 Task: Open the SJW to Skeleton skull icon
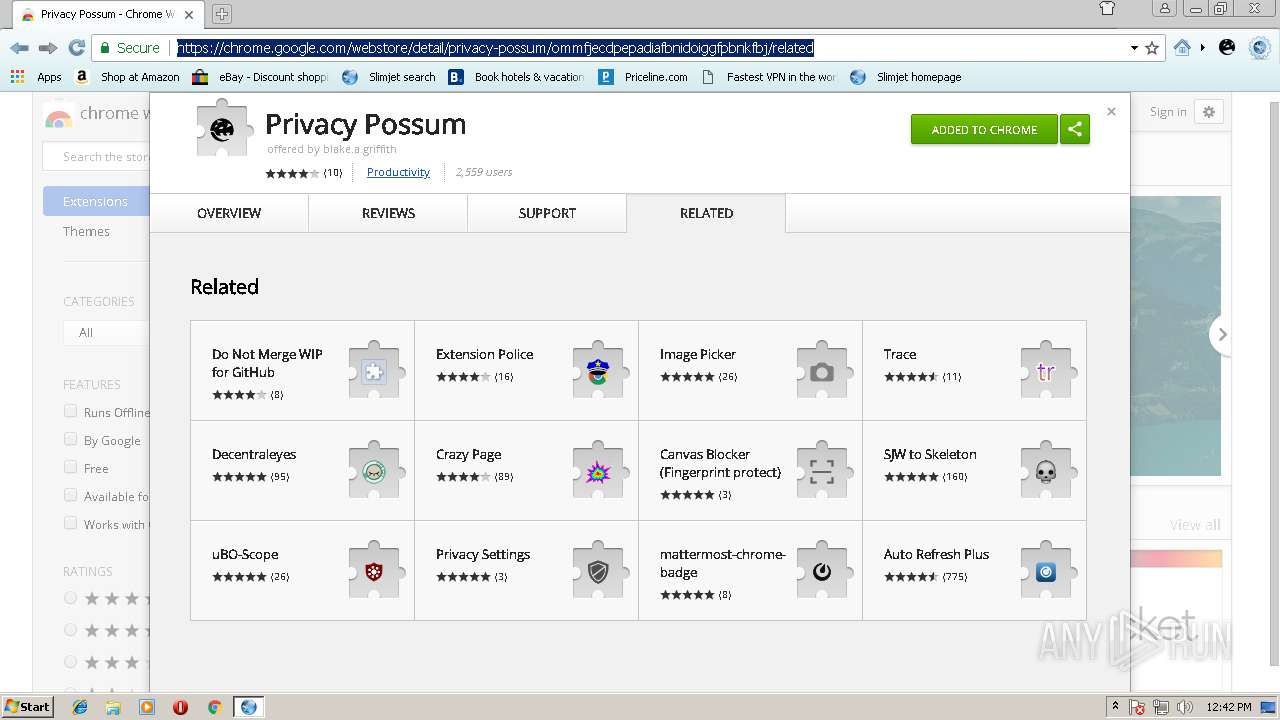click(x=1046, y=471)
